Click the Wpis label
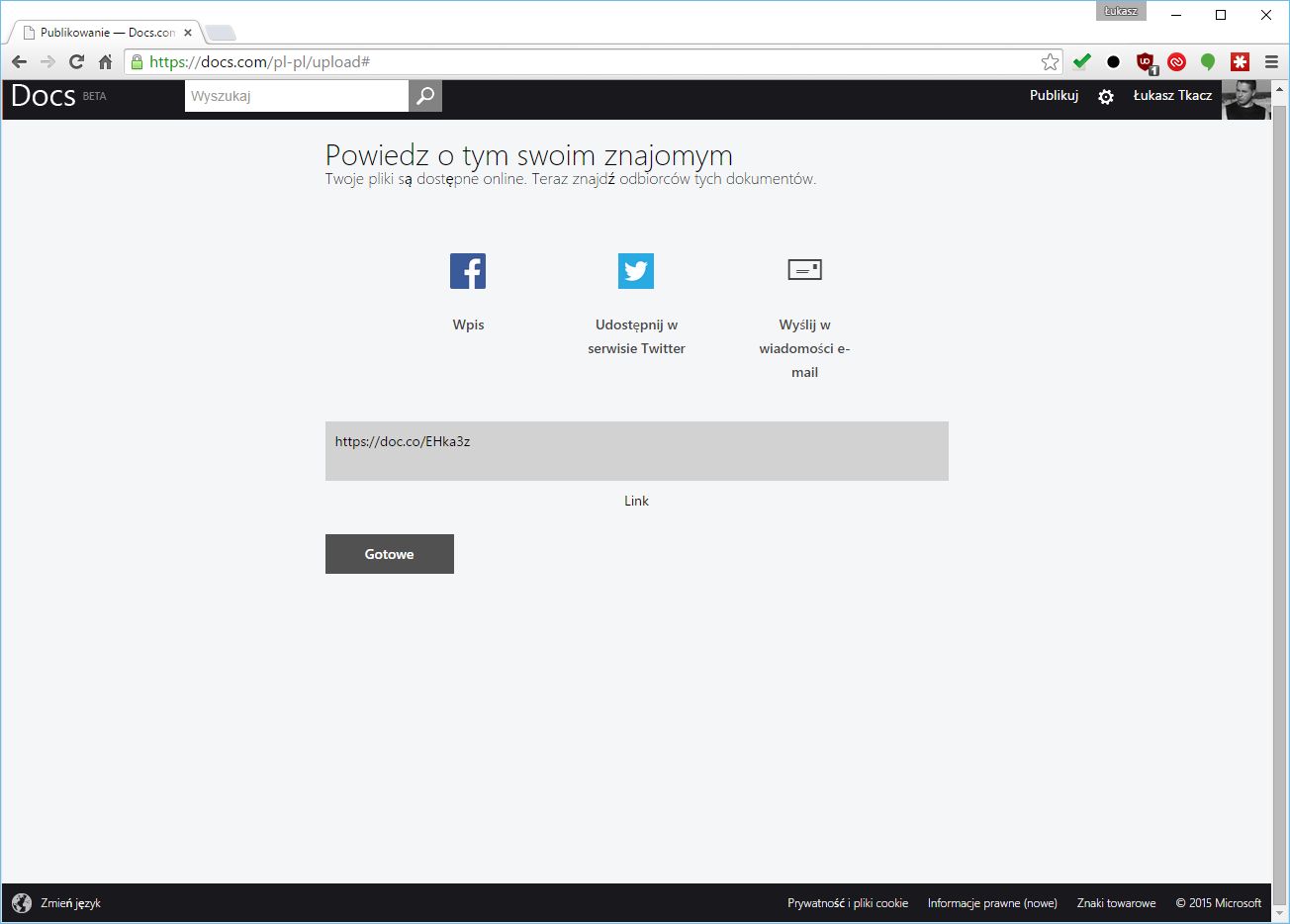 click(468, 324)
